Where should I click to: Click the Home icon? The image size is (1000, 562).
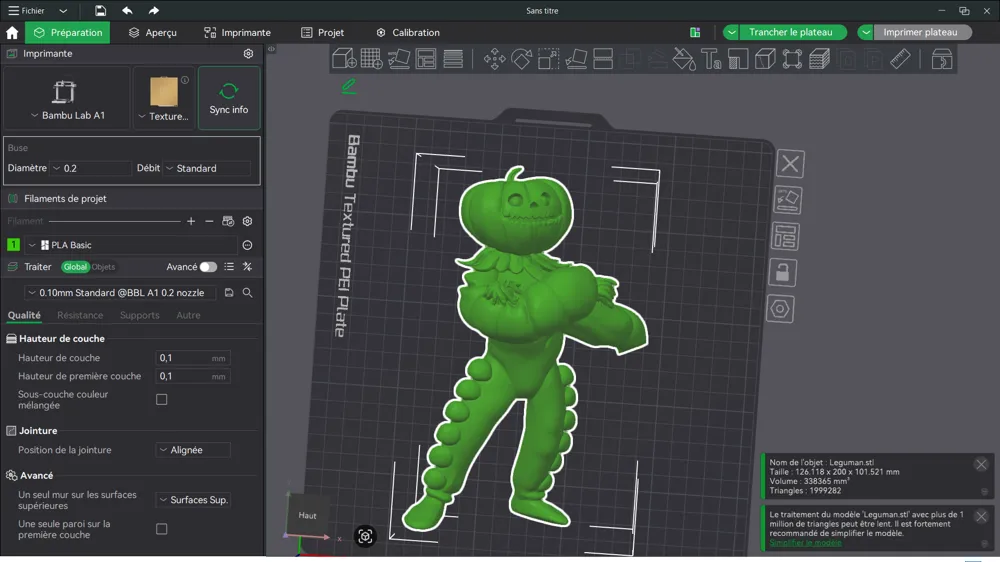click(12, 33)
